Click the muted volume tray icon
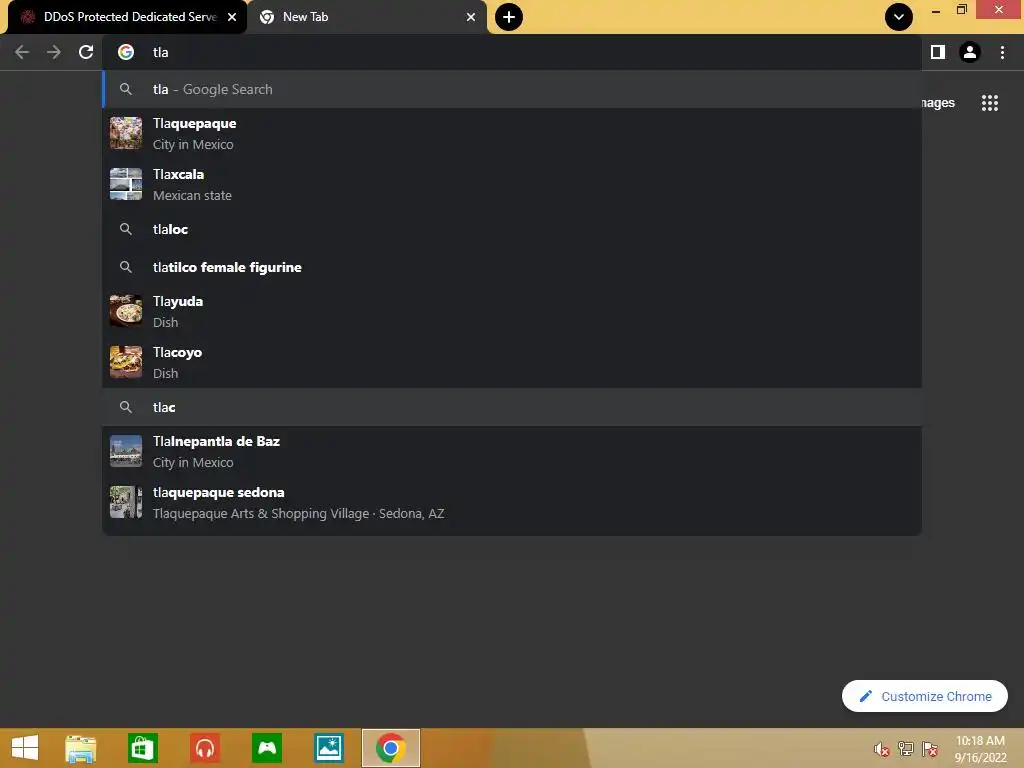The width and height of the screenshot is (1024, 768). (x=882, y=749)
